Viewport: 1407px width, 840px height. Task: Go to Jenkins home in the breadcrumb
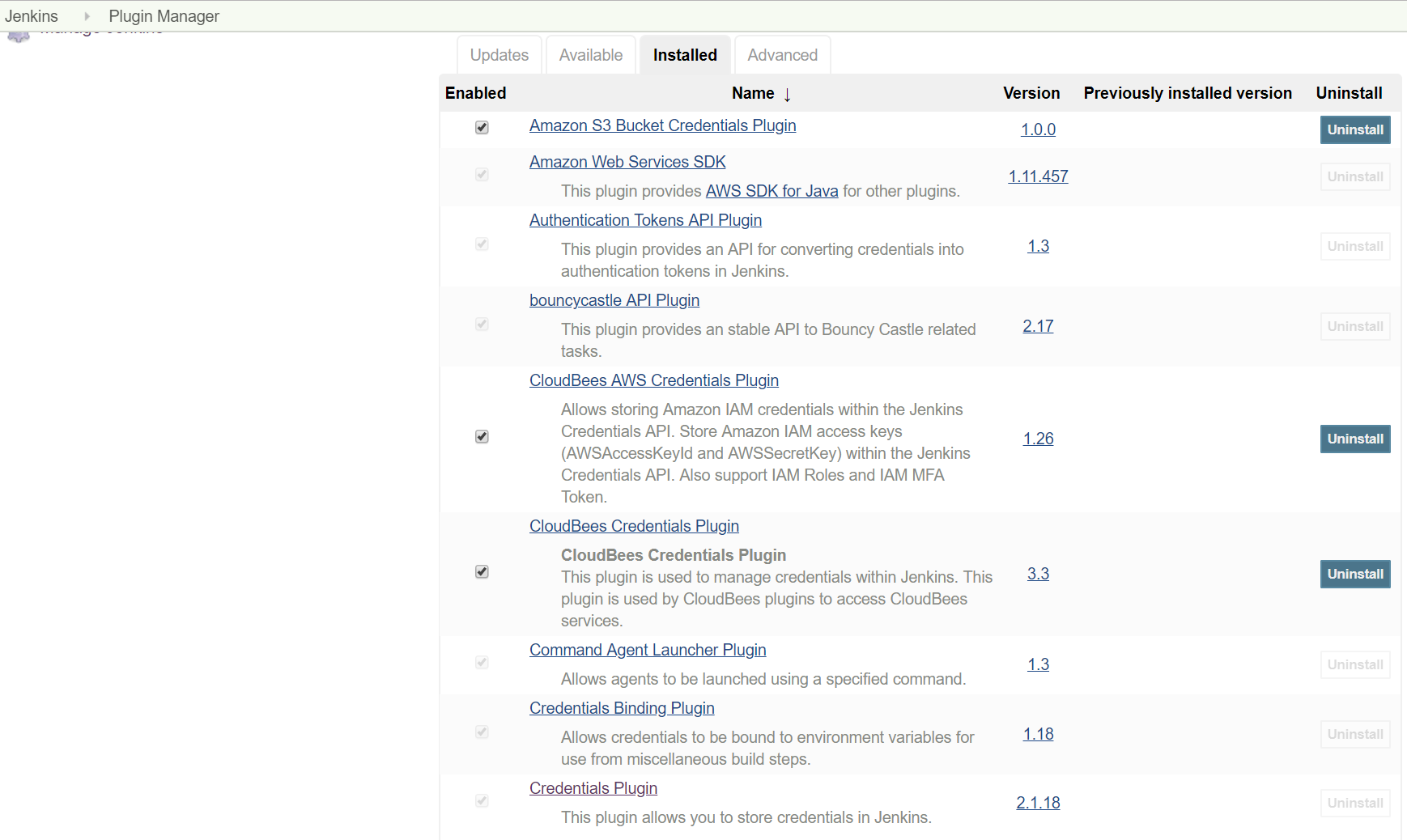pos(32,16)
